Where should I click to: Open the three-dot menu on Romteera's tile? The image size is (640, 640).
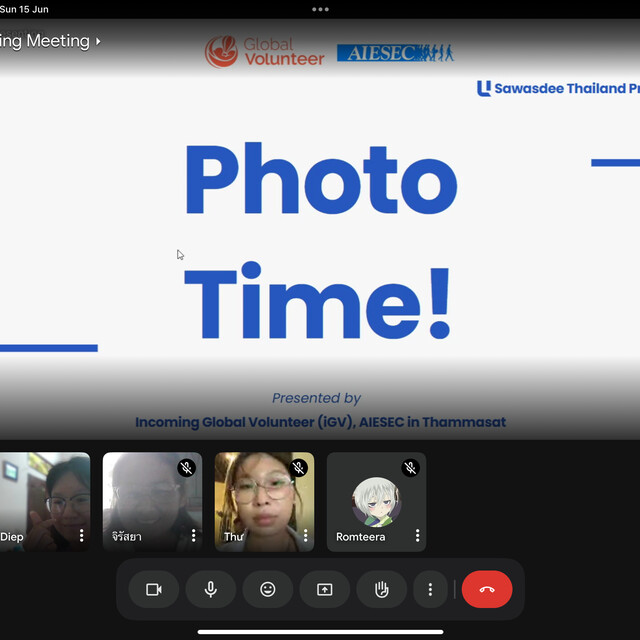tap(417, 536)
